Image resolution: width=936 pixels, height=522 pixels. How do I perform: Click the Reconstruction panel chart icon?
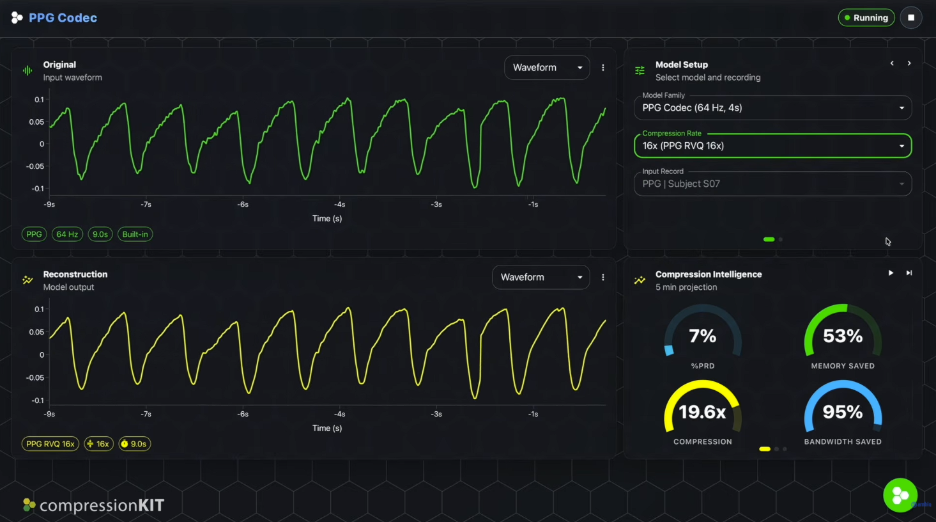click(27, 280)
